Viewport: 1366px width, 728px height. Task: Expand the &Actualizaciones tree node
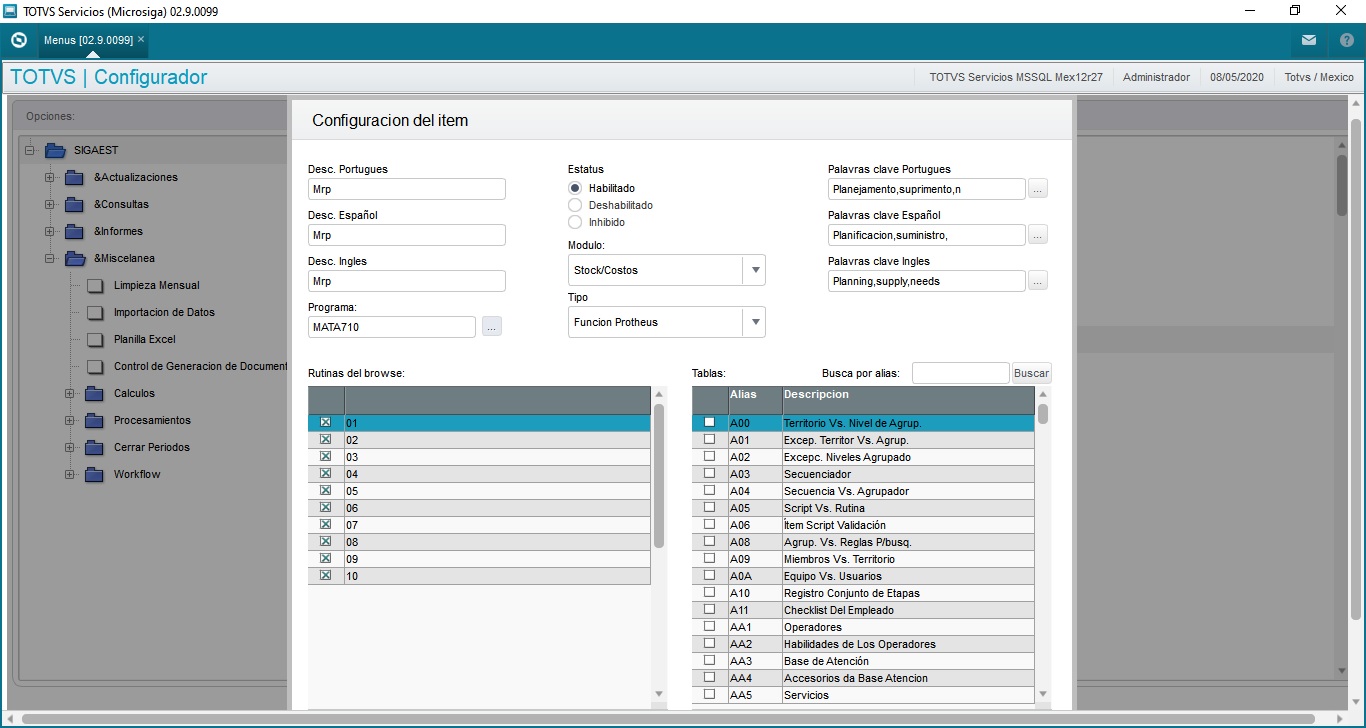point(50,177)
